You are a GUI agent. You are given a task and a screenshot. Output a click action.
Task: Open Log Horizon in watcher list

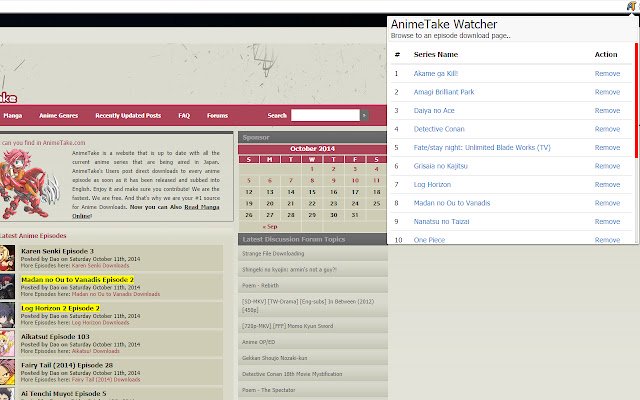point(432,184)
